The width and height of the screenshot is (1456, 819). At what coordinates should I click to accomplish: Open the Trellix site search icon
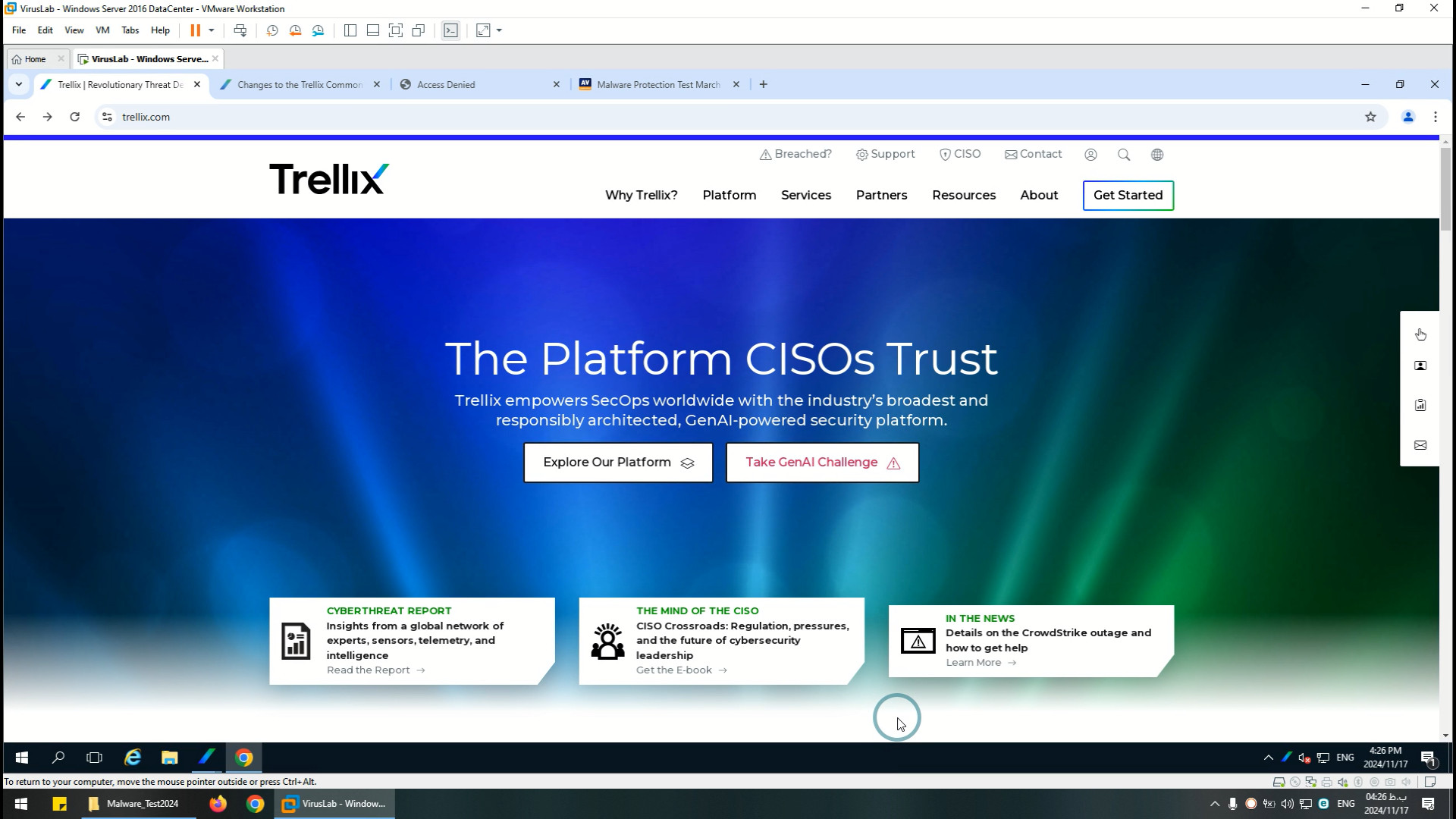[x=1124, y=155]
